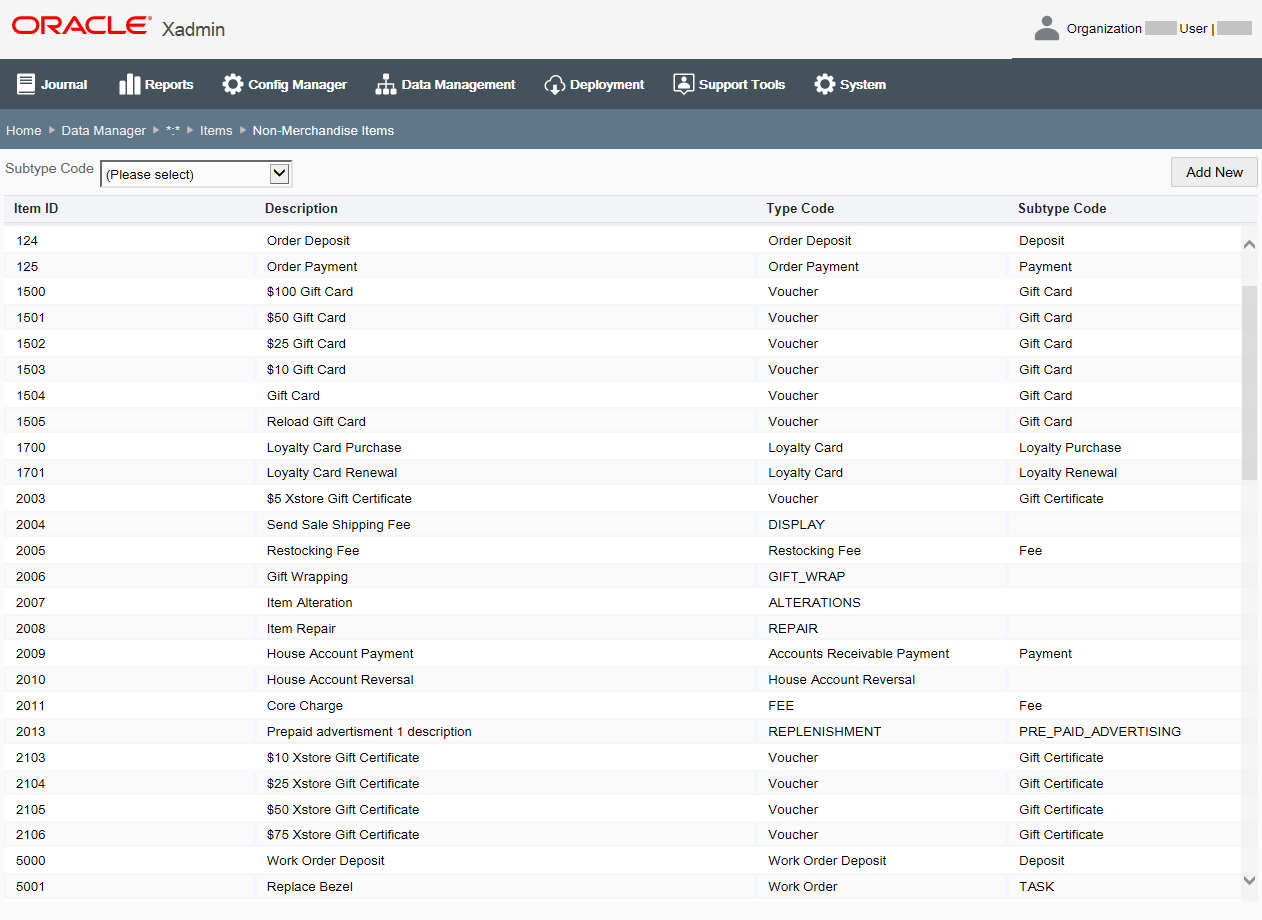The width and height of the screenshot is (1262, 920).
Task: Click the Support Tools person icon
Action: (x=683, y=84)
